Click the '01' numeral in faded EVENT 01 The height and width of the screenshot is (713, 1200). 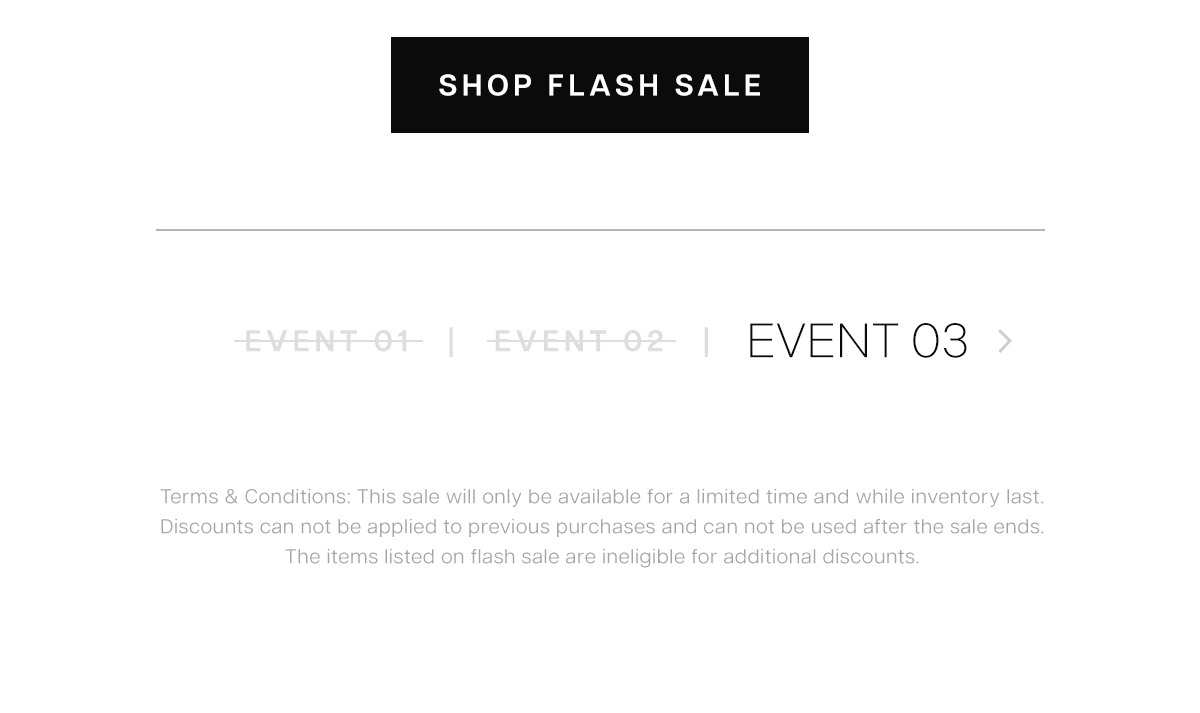pos(393,341)
